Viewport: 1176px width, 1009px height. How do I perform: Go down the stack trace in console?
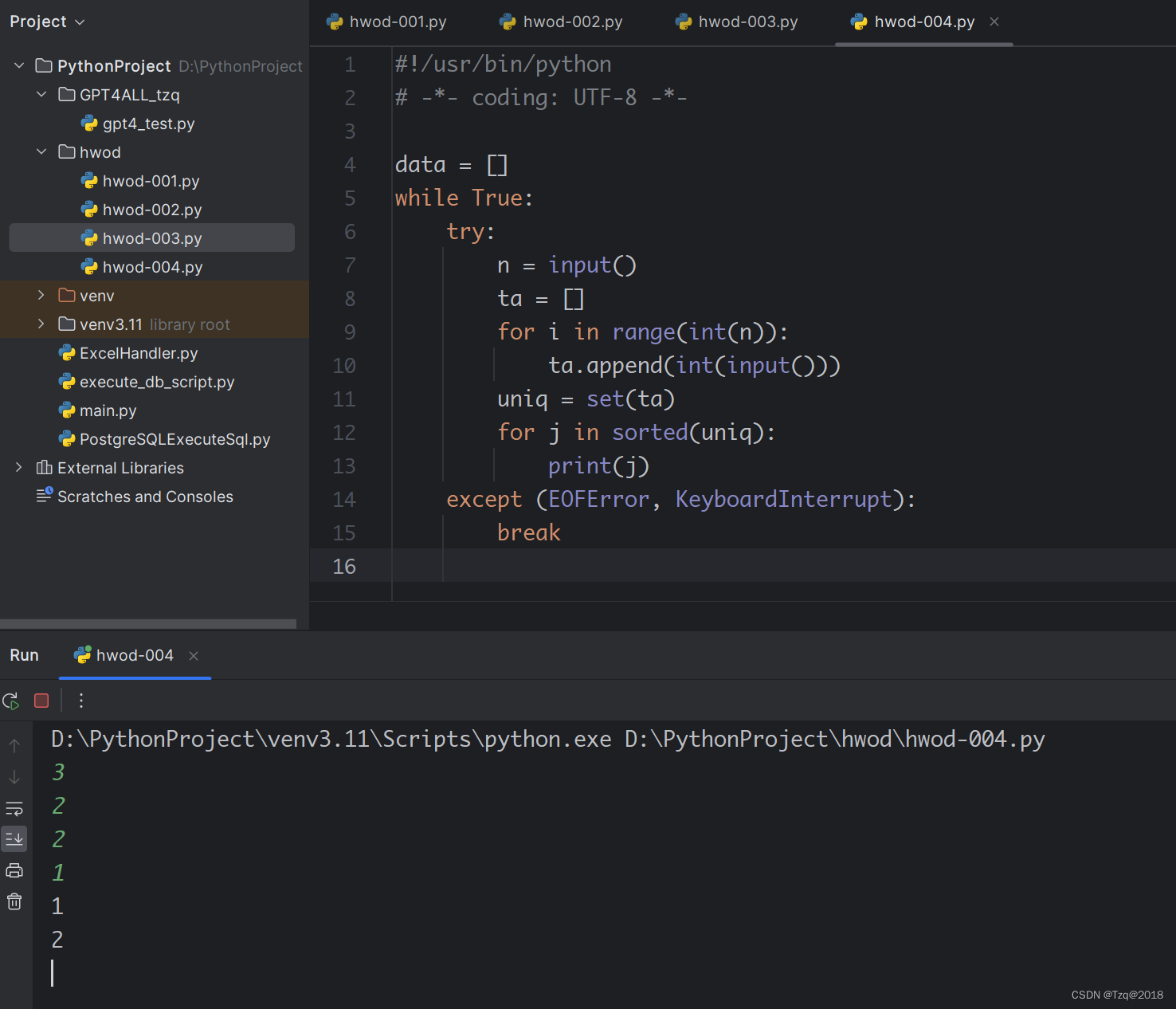(x=14, y=777)
